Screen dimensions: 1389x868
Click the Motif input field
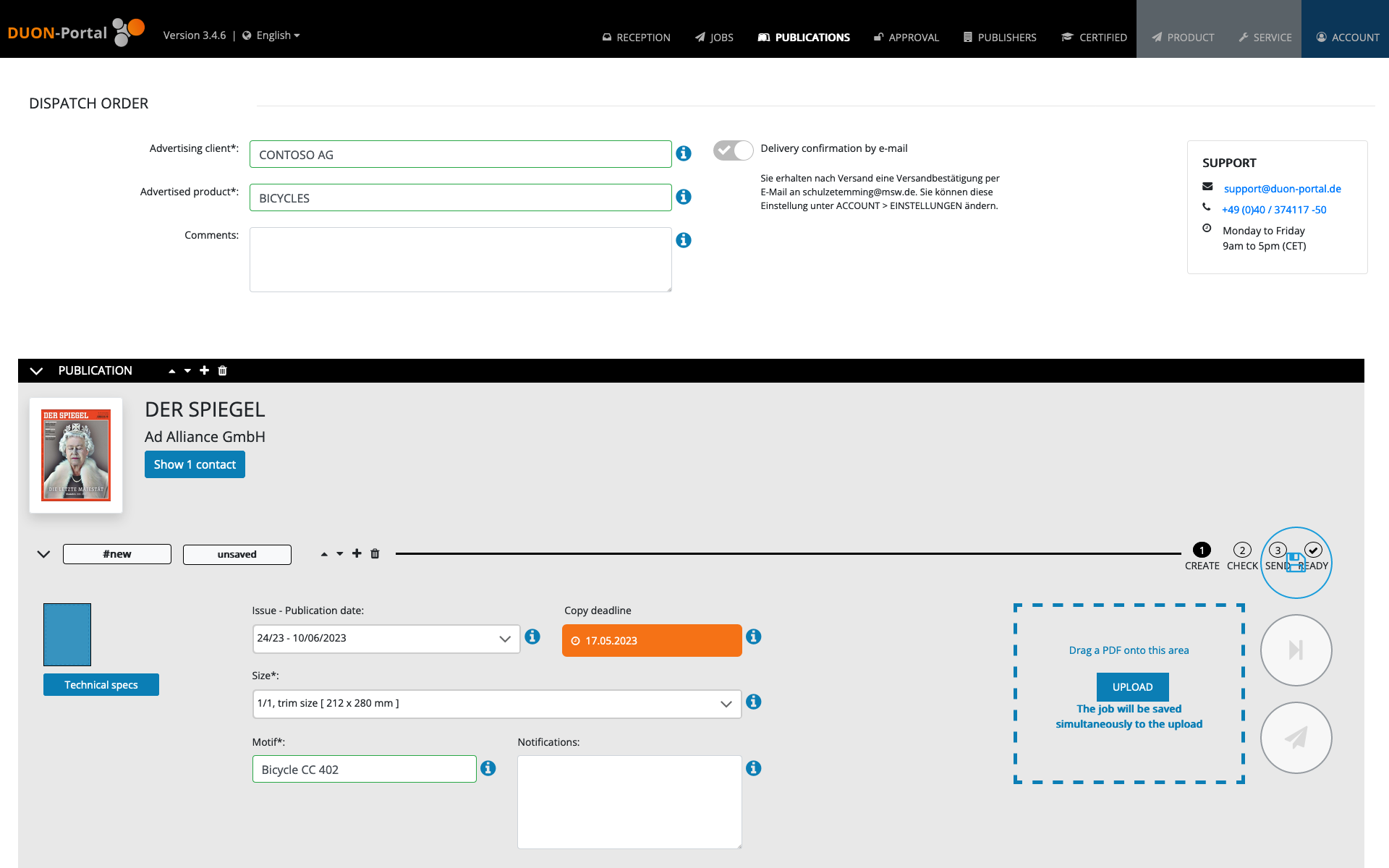365,769
